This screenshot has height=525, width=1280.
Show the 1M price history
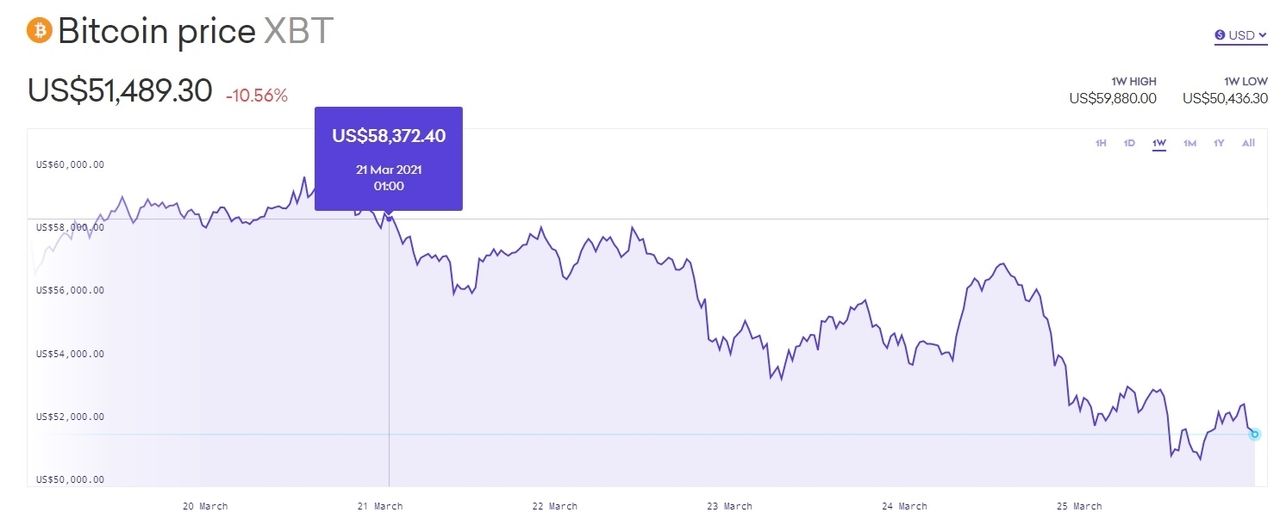pyautogui.click(x=1190, y=143)
